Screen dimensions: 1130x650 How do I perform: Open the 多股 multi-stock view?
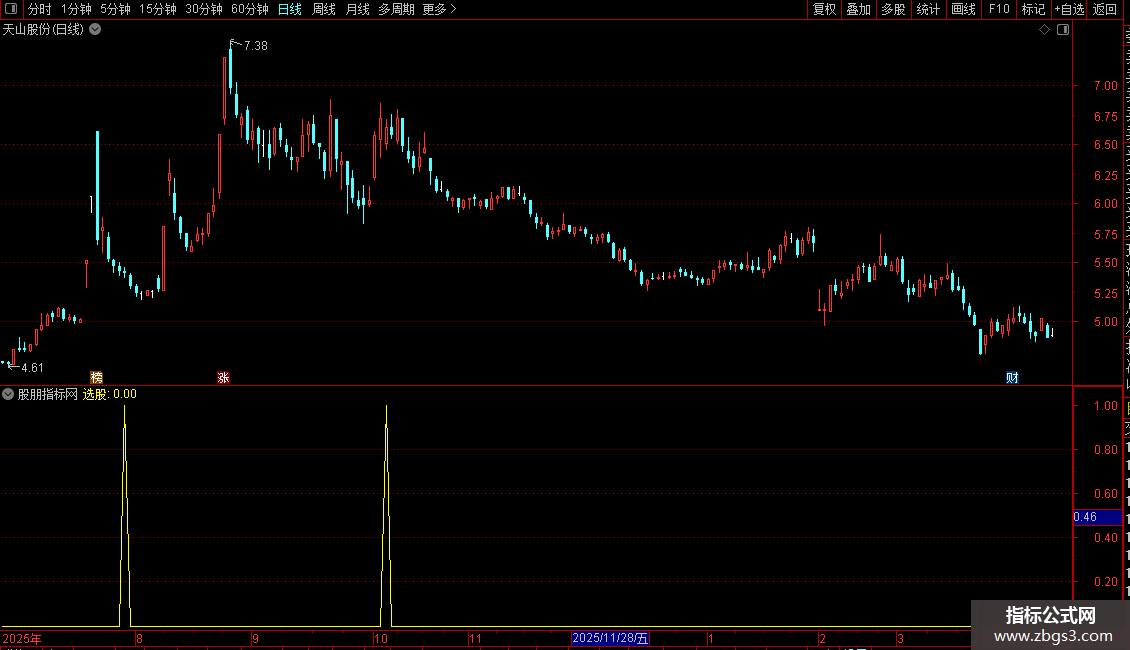tap(893, 9)
